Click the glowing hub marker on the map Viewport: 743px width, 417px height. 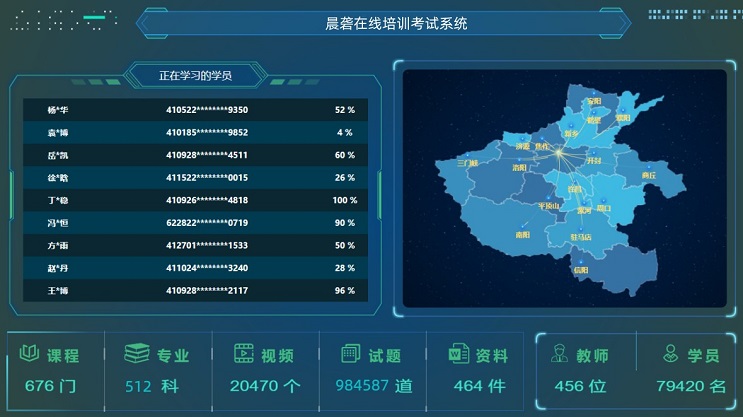(x=560, y=153)
